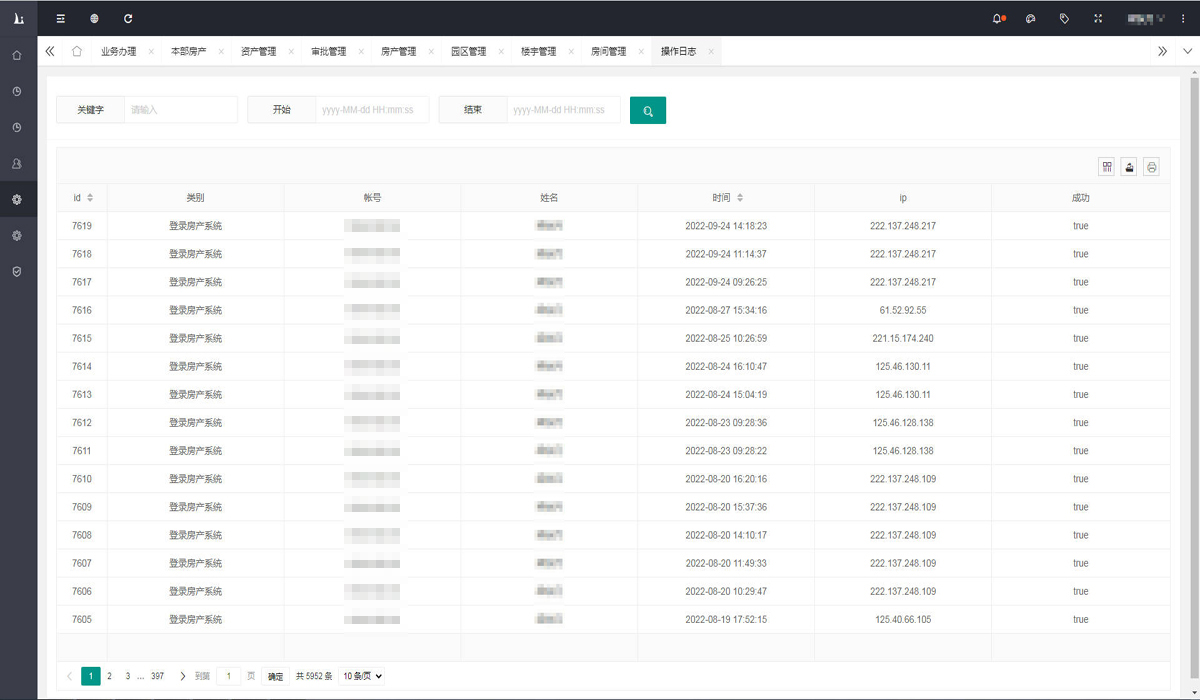Switch to the 资产管理 tab
The height and width of the screenshot is (700, 1200).
[258, 51]
